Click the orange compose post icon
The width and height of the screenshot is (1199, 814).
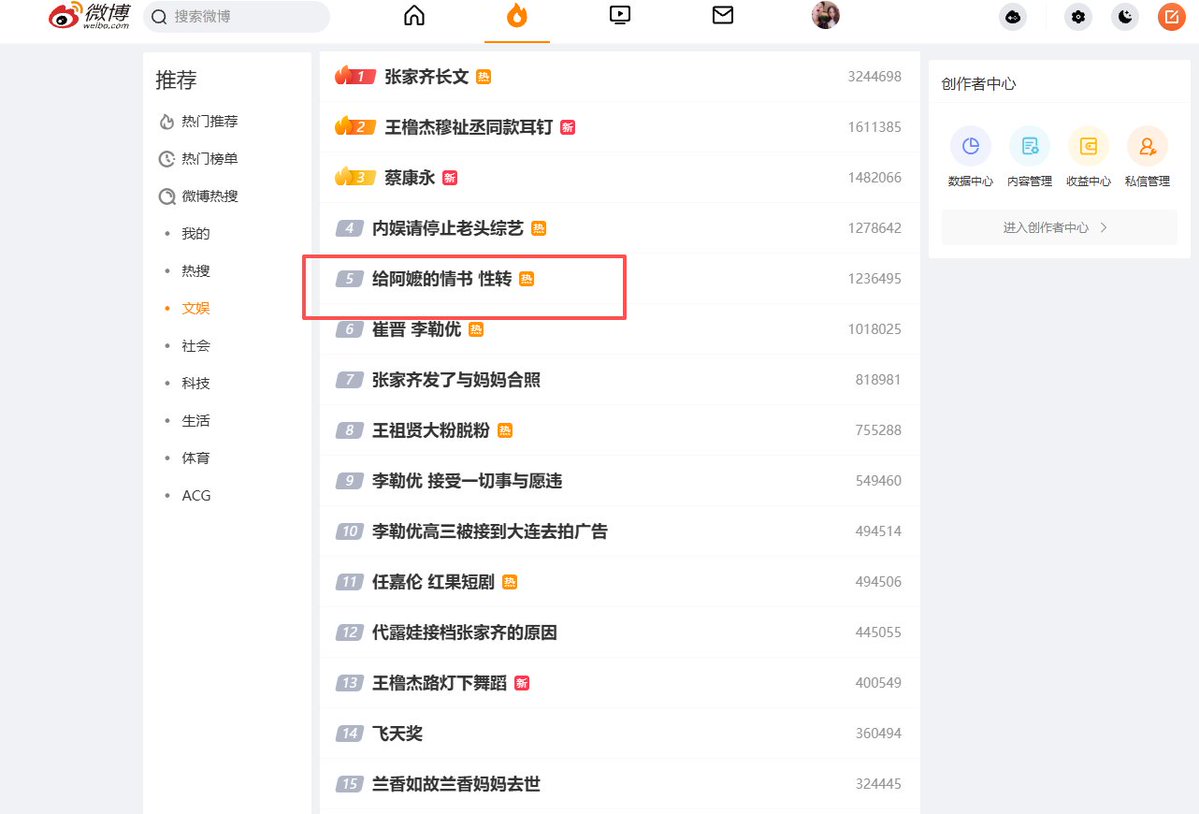pyautogui.click(x=1171, y=17)
